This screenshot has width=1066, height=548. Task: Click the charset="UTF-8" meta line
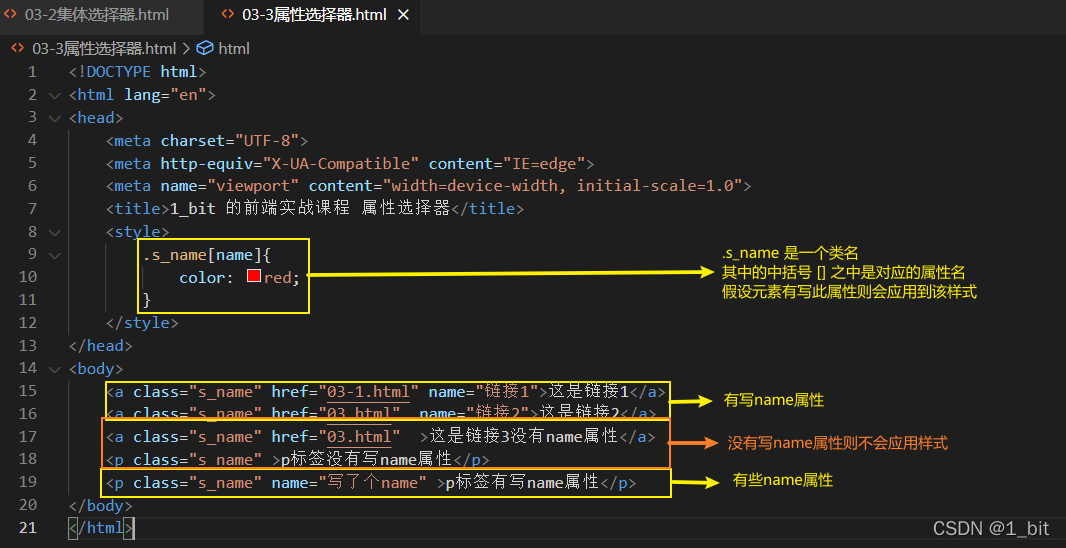pos(207,141)
